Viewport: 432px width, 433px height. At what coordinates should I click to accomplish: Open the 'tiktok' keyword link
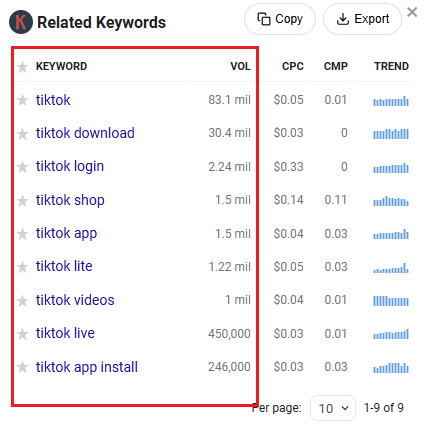click(53, 100)
